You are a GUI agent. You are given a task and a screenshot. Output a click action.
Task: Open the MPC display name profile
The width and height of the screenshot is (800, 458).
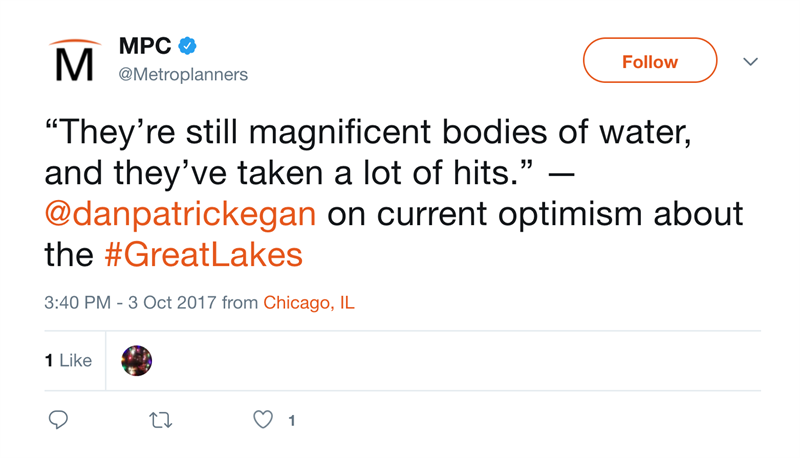coord(145,46)
